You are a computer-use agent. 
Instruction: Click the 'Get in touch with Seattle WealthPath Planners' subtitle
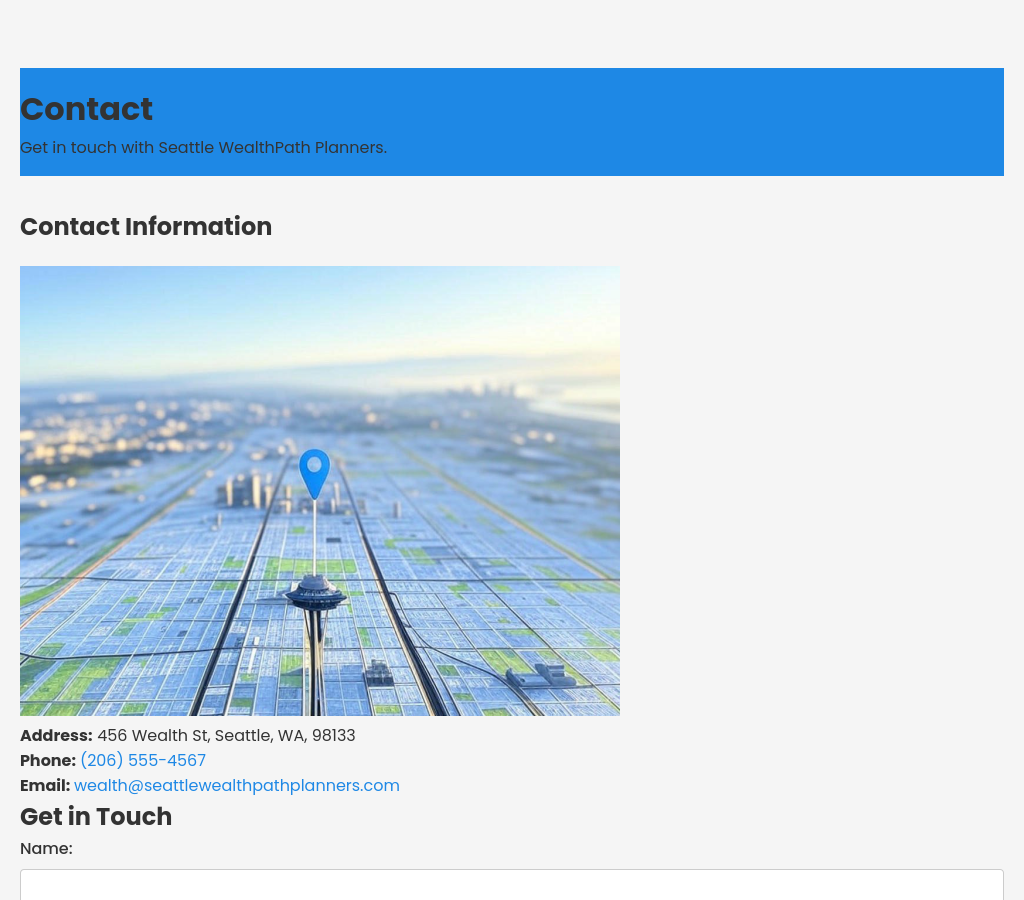pos(203,148)
